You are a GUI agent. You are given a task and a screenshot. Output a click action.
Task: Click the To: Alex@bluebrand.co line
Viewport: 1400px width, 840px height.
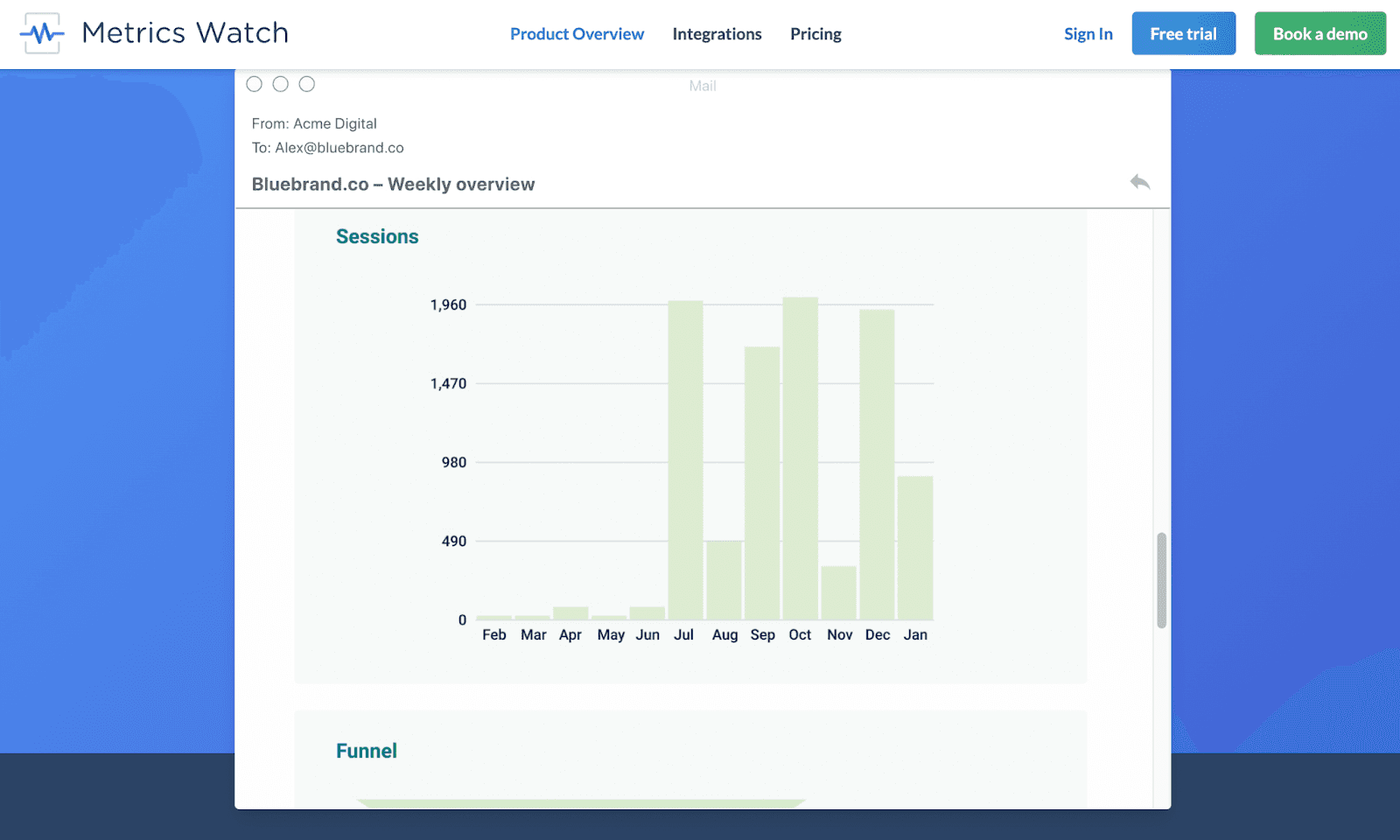point(327,148)
